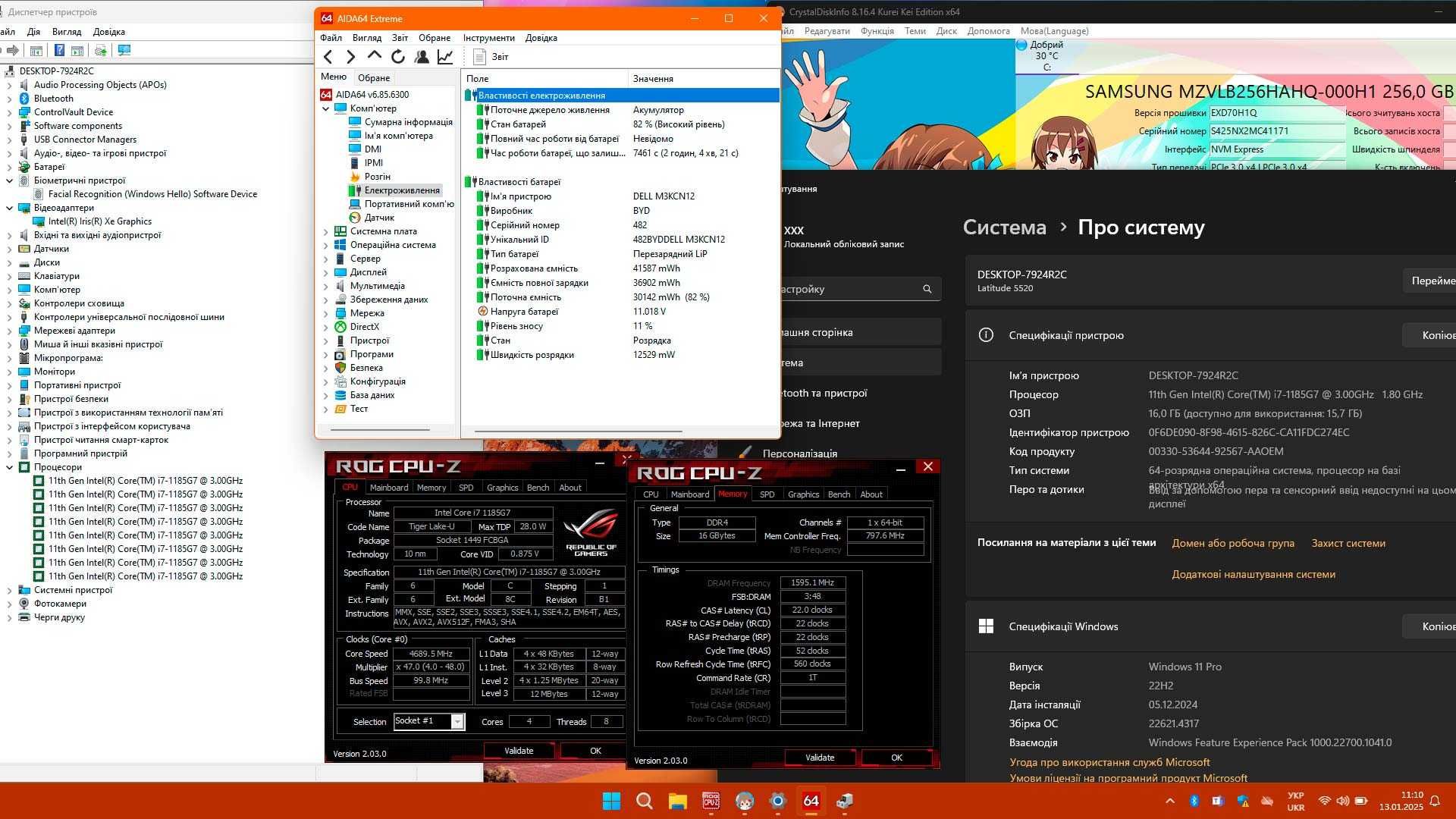
Task: Open Дія menu in Device Manager
Action: [x=33, y=32]
